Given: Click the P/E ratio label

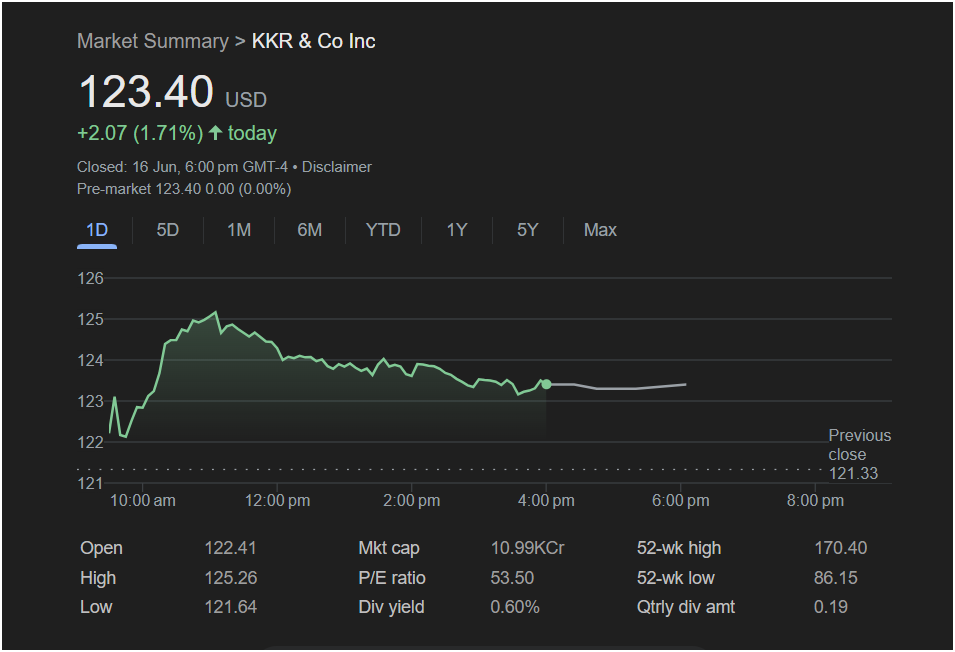Looking at the screenshot, I should 392,578.
